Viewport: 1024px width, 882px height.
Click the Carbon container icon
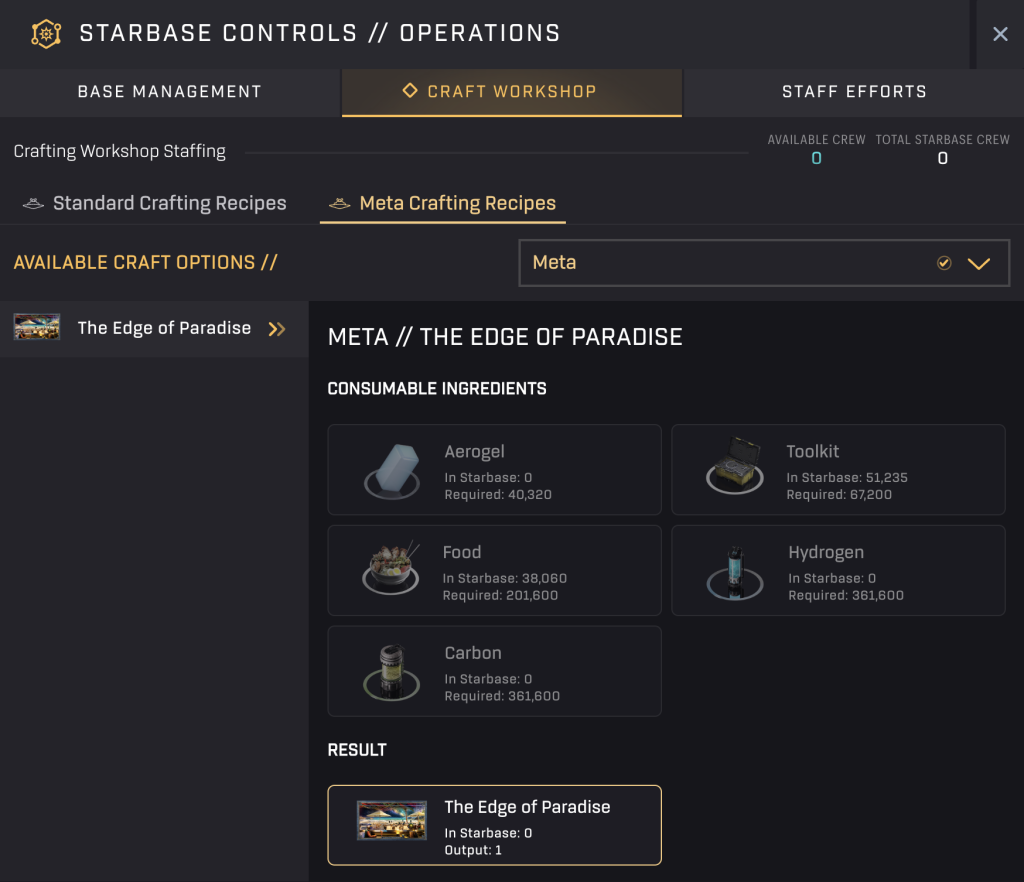pyautogui.click(x=390, y=671)
